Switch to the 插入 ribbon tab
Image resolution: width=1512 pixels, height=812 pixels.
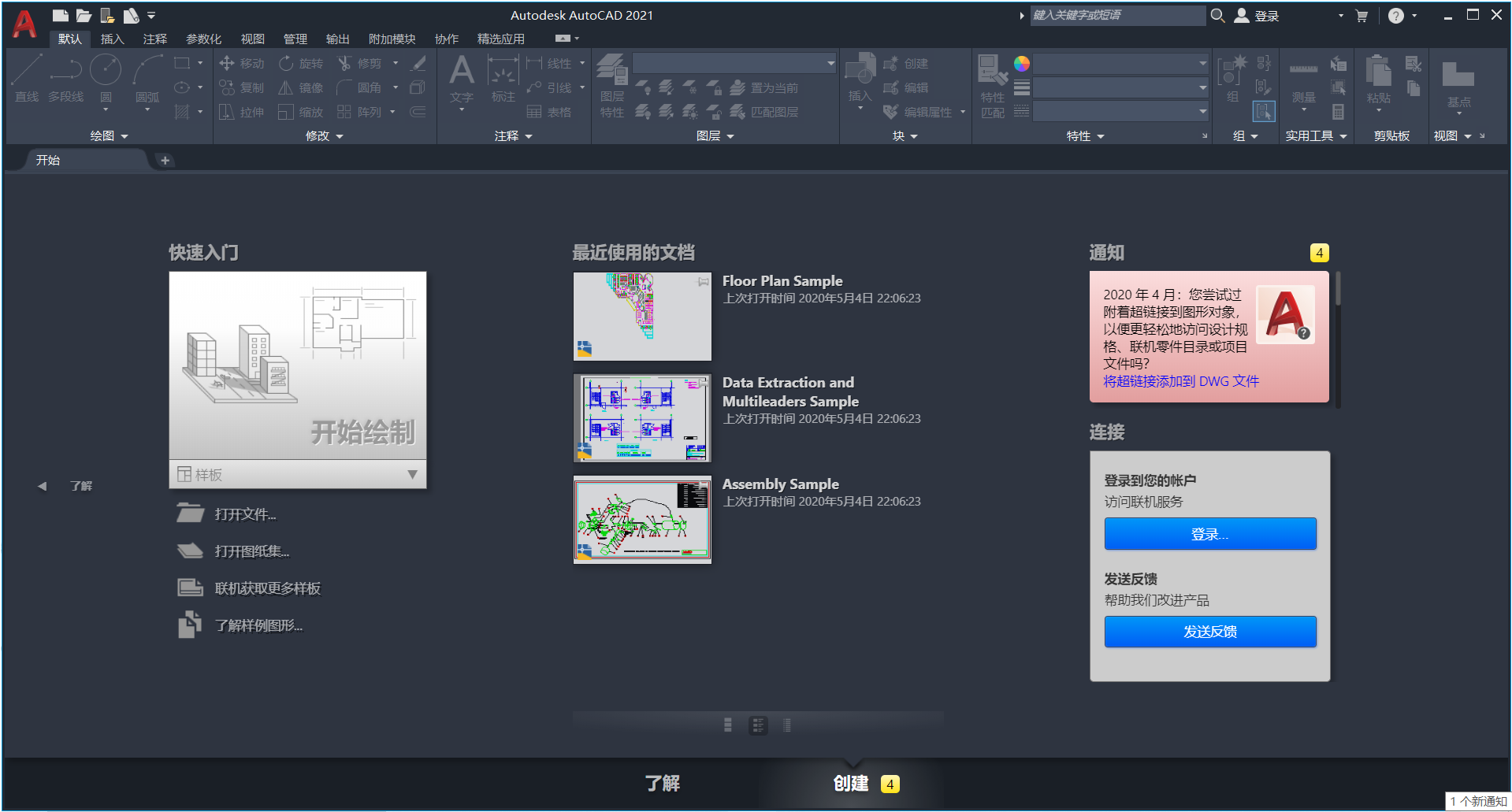click(112, 39)
